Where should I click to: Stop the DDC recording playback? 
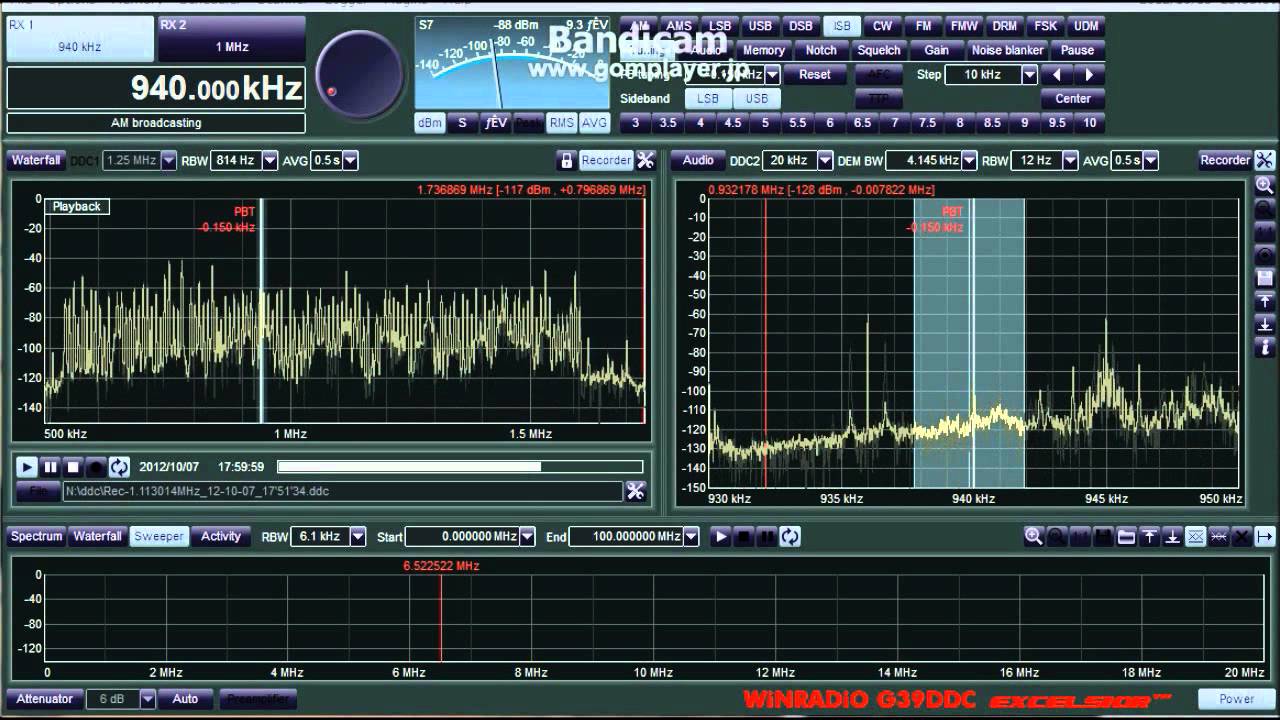(x=73, y=467)
